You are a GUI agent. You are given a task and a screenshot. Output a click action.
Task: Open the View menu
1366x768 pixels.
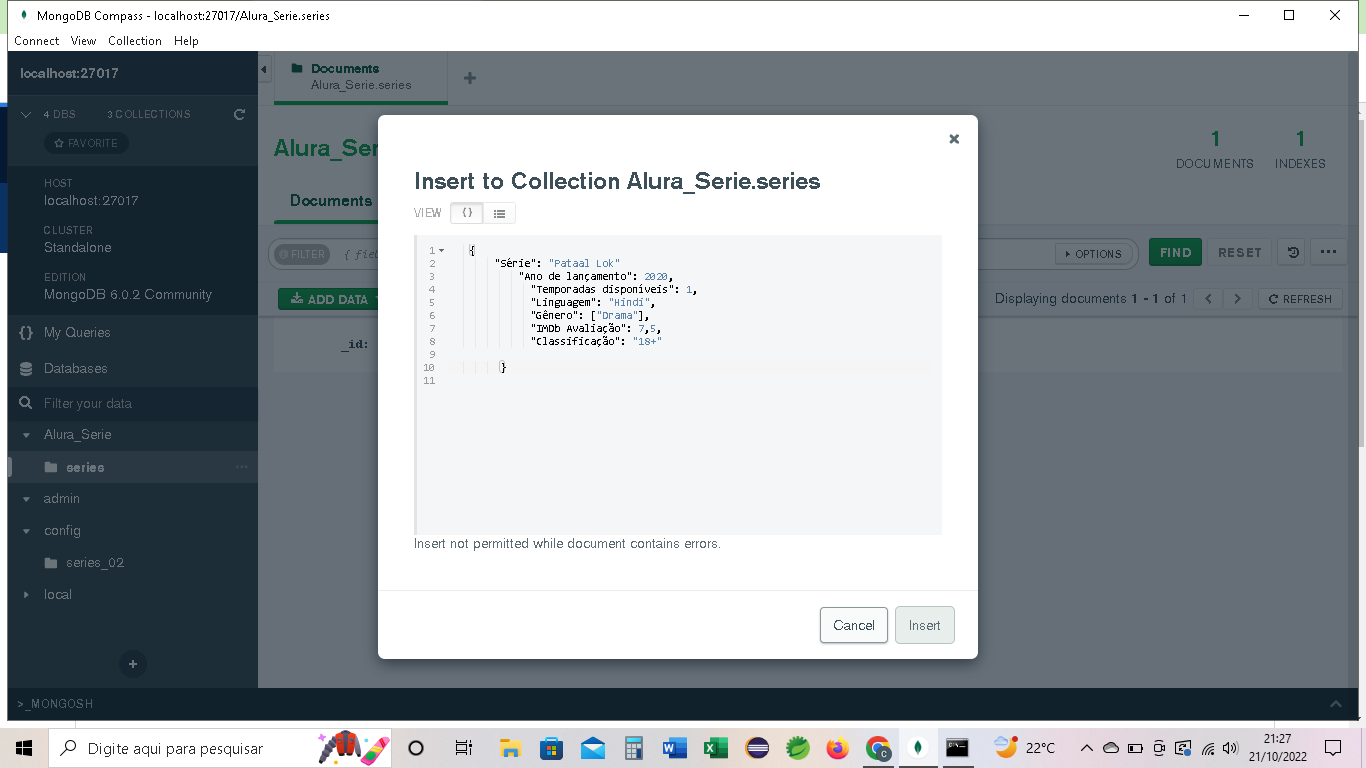84,41
